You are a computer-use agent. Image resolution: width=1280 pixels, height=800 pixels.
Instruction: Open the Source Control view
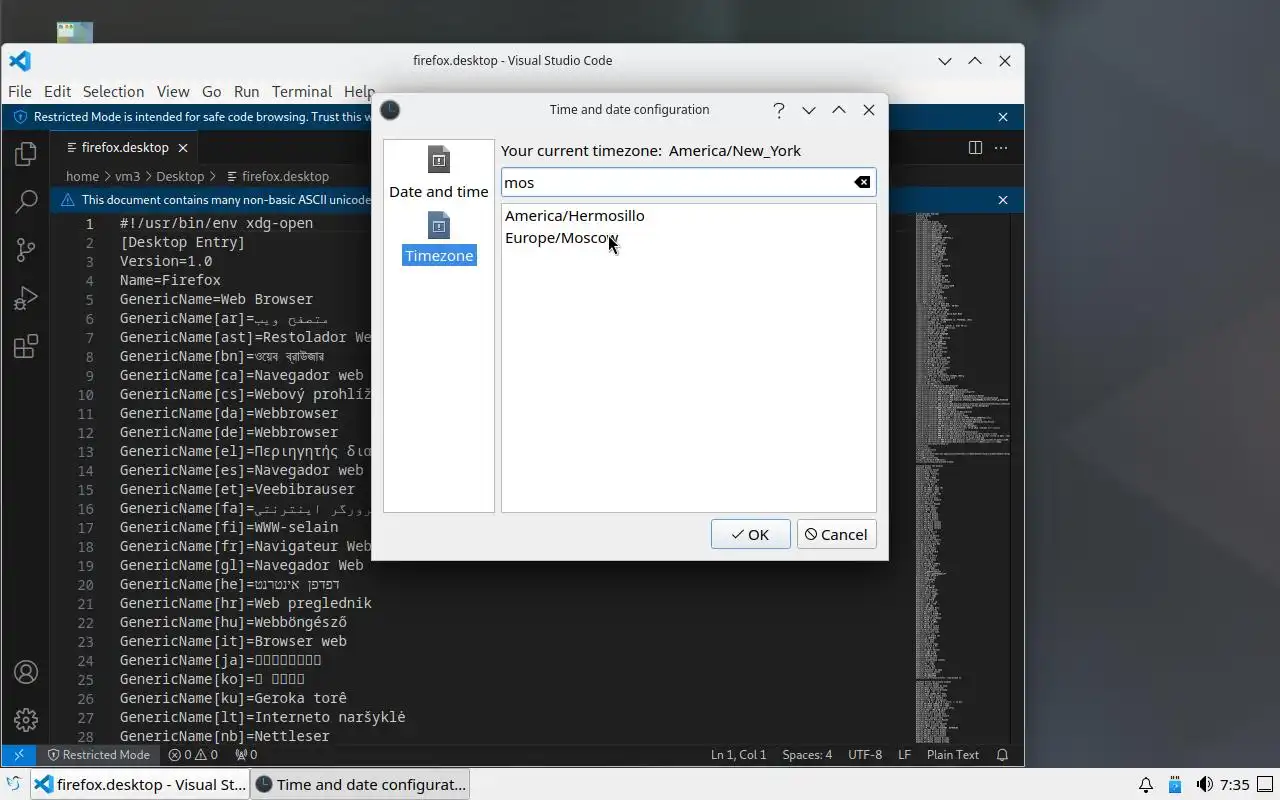pyautogui.click(x=26, y=250)
